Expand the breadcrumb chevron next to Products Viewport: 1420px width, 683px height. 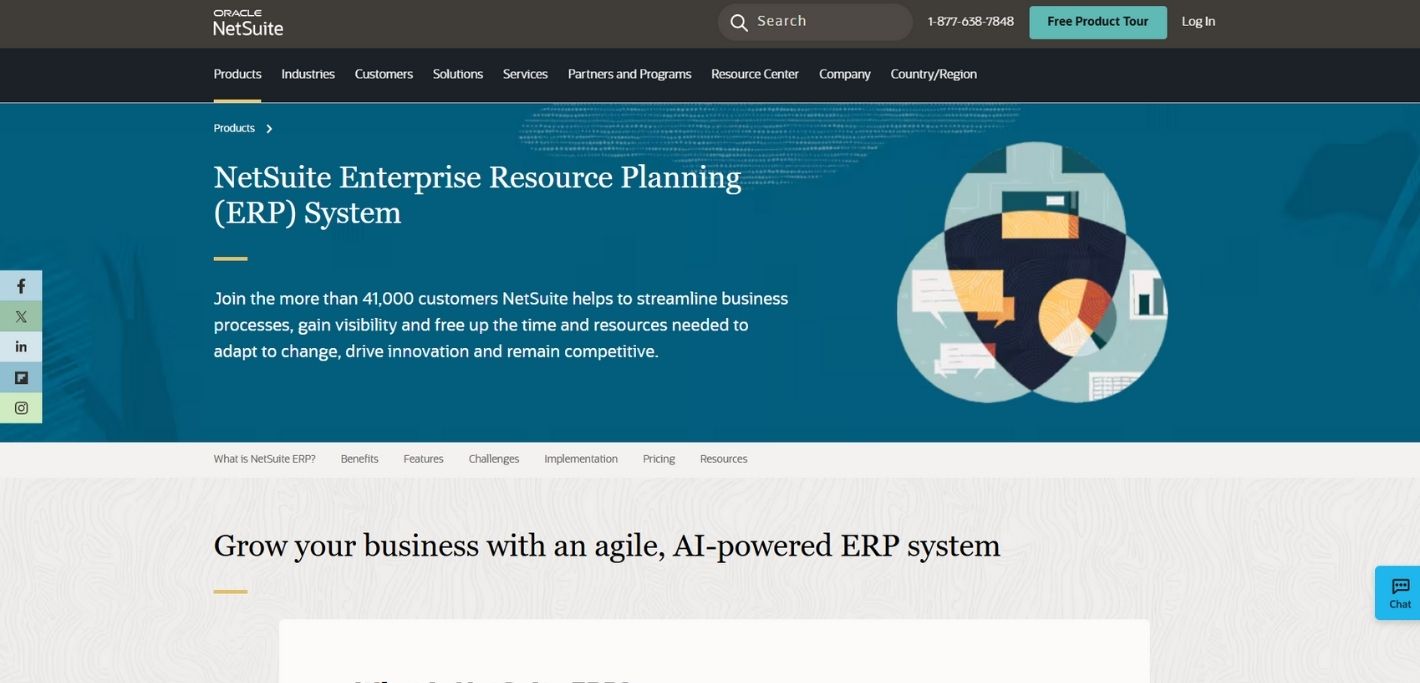pos(268,128)
